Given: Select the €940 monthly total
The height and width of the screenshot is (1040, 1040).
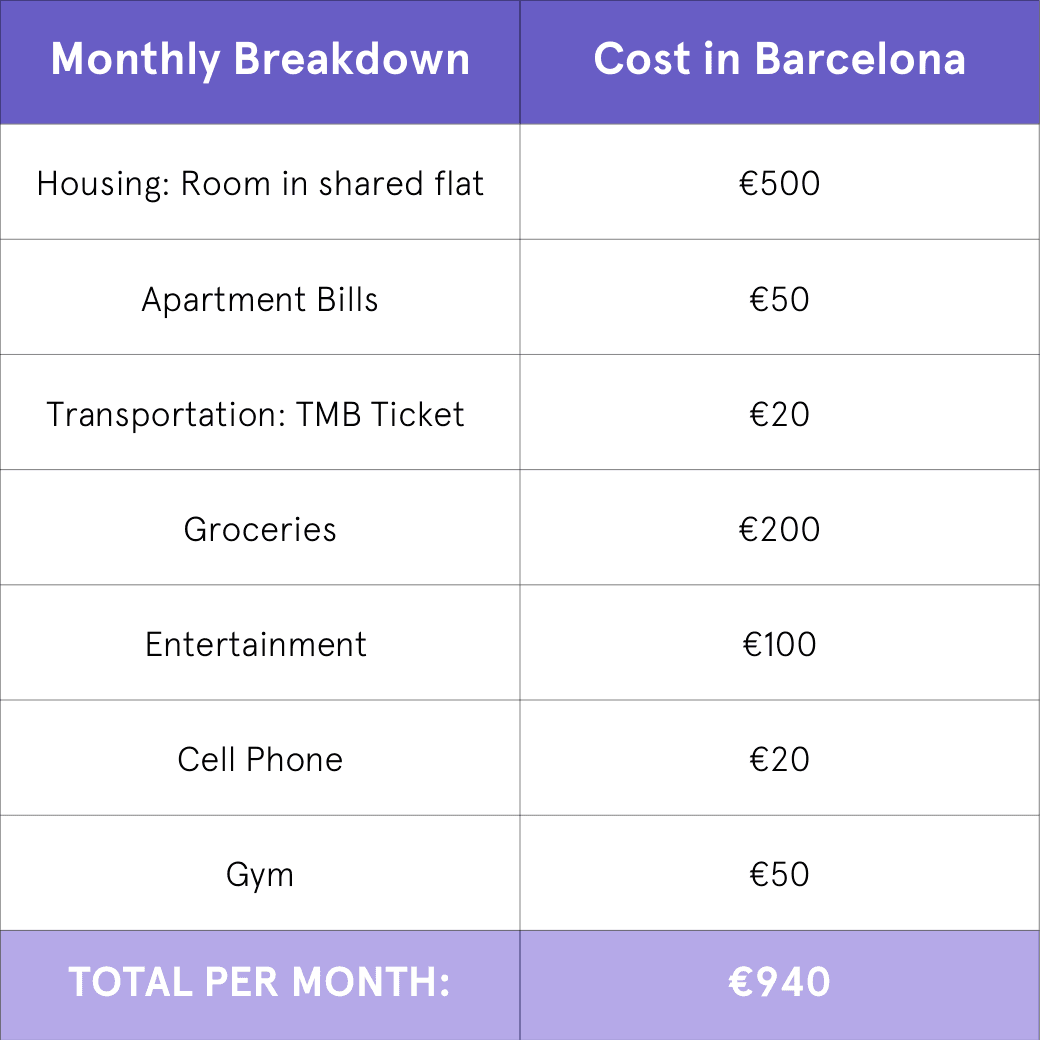Looking at the screenshot, I should (779, 983).
